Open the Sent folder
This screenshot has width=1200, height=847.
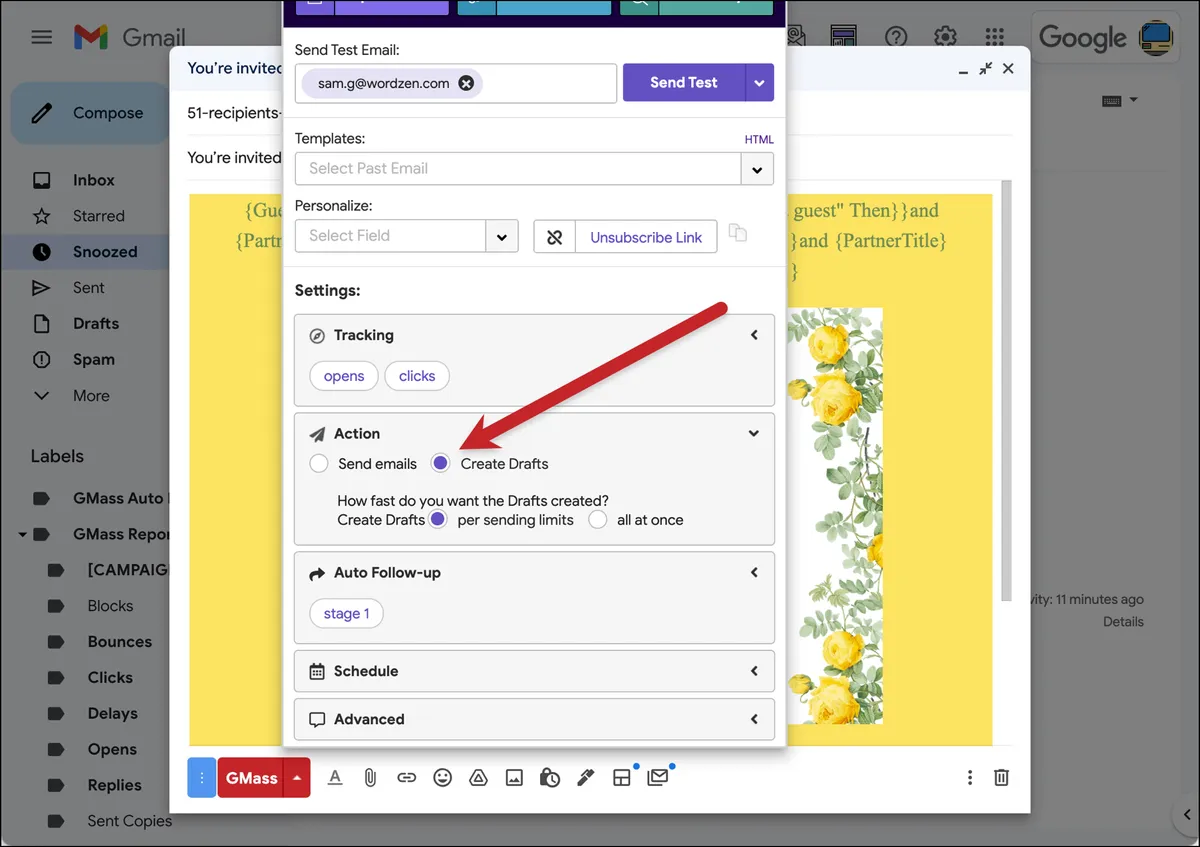(89, 288)
